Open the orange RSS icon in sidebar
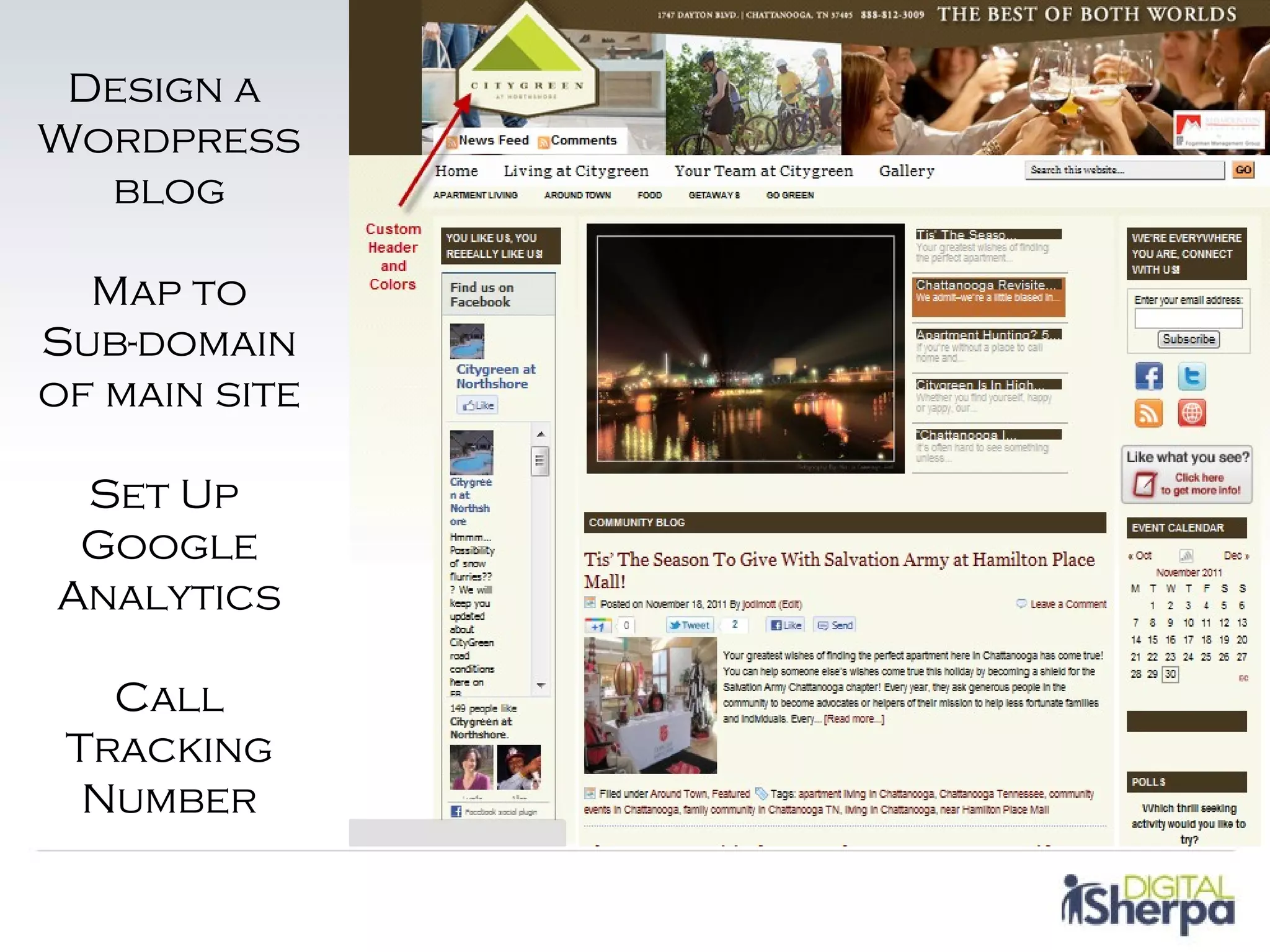1270x952 pixels. click(1149, 413)
